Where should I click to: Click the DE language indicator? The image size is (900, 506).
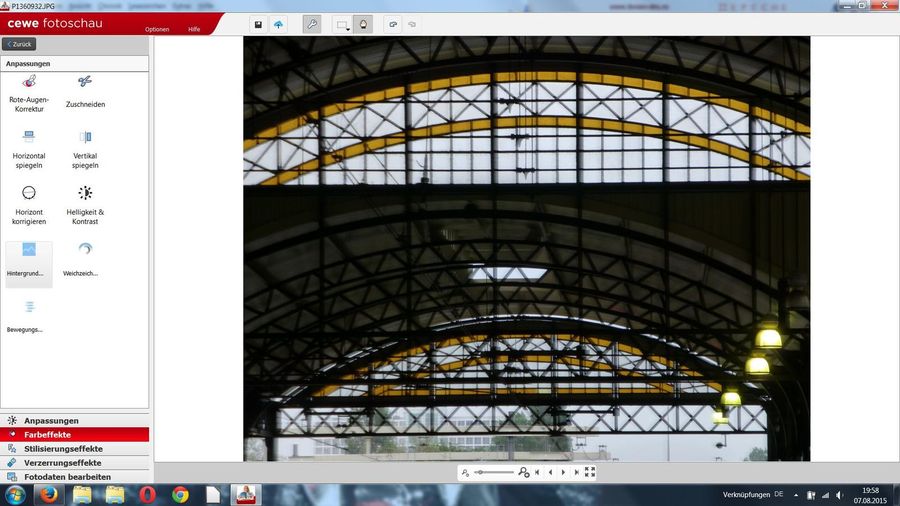779,495
